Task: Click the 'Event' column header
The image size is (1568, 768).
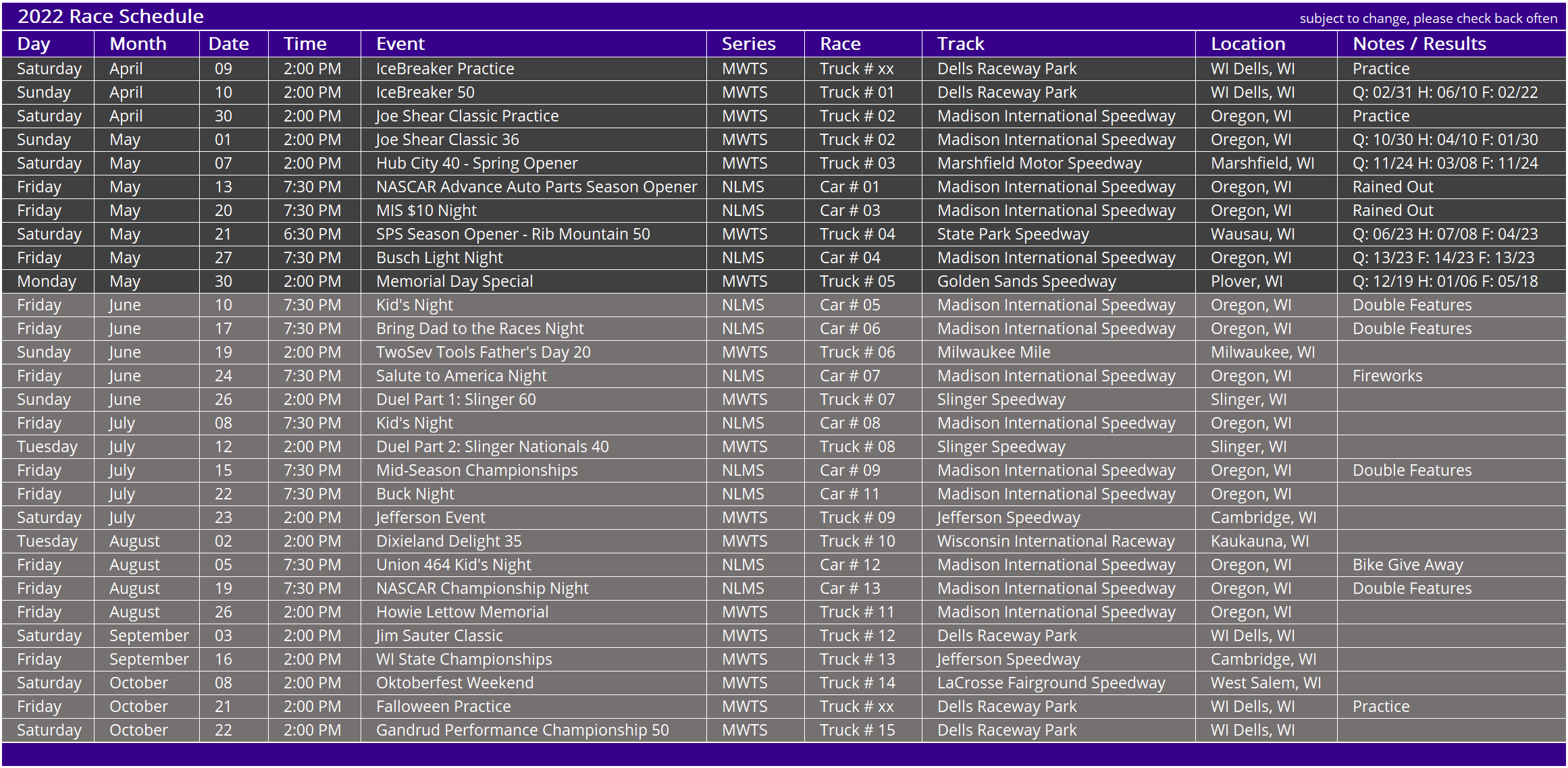Action: 400,44
